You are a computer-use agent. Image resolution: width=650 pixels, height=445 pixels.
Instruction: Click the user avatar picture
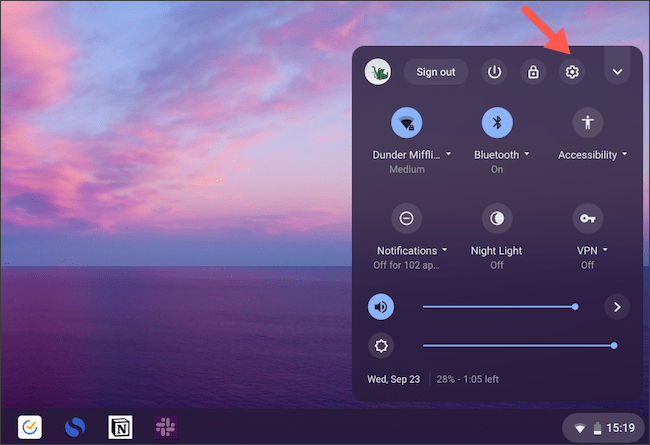[378, 72]
